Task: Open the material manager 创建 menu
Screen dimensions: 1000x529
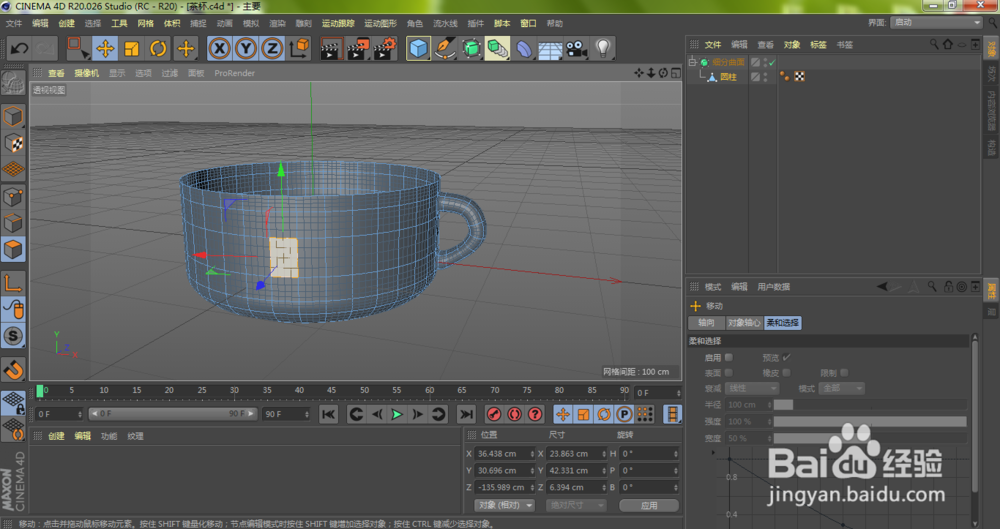Action: tap(56, 436)
